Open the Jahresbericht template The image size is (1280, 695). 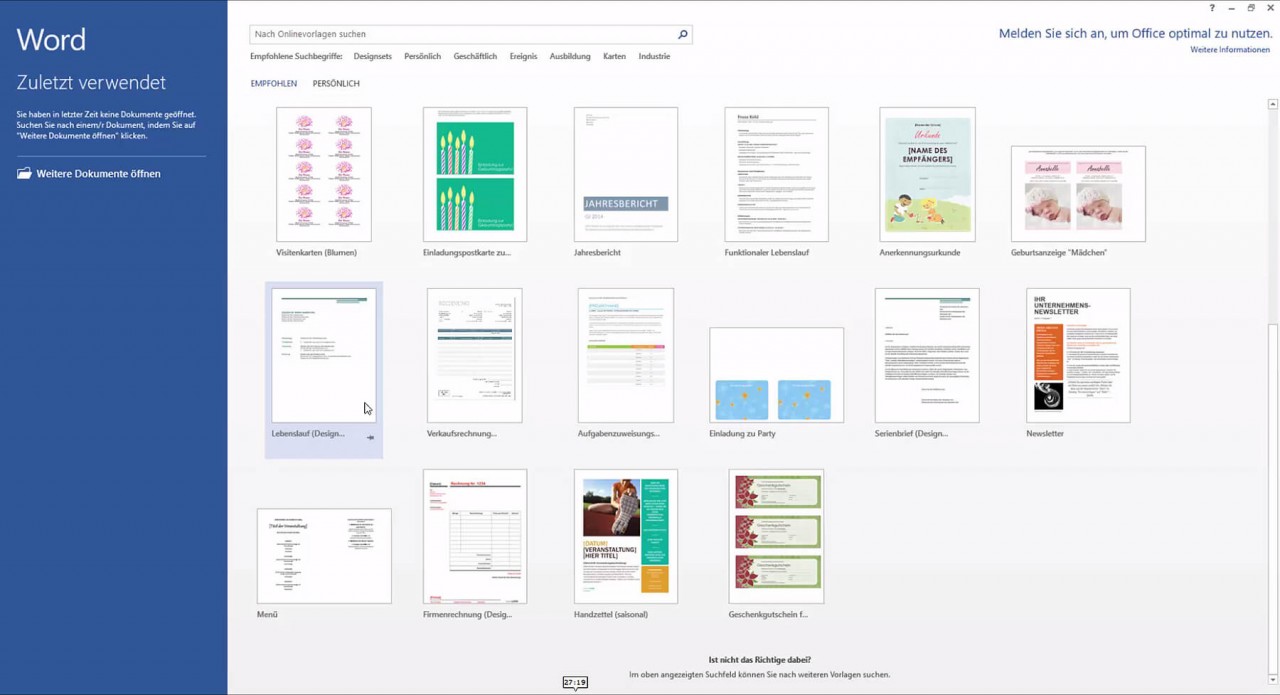[625, 174]
